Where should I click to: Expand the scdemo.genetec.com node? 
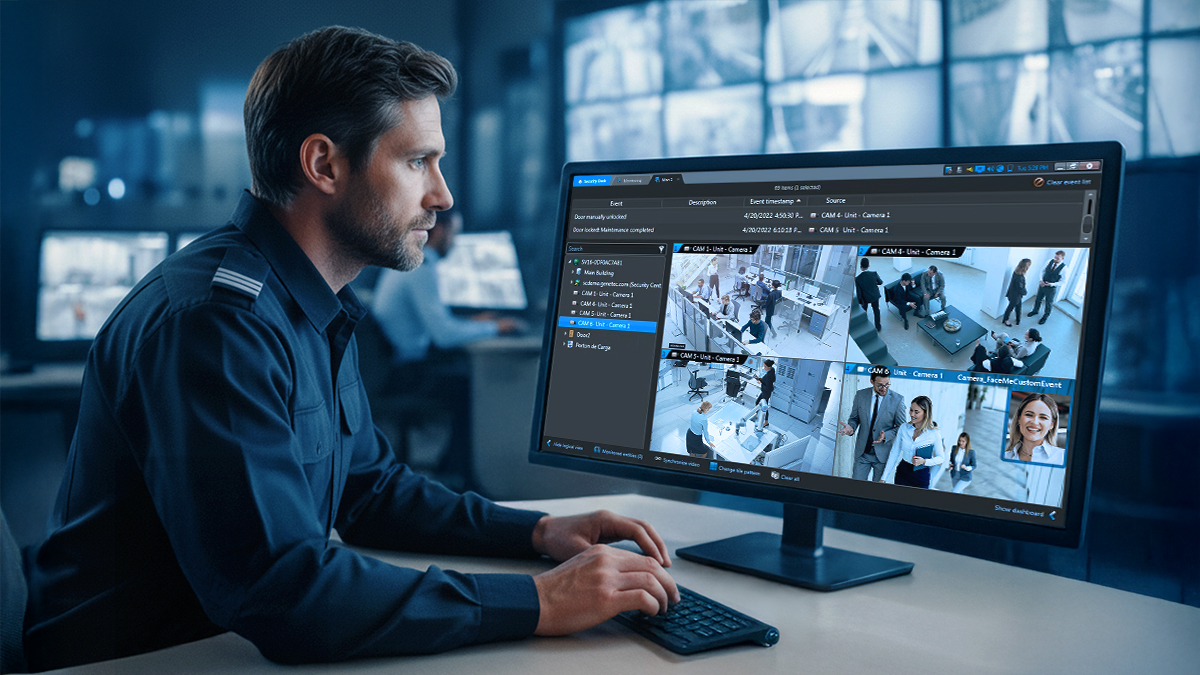[x=572, y=283]
